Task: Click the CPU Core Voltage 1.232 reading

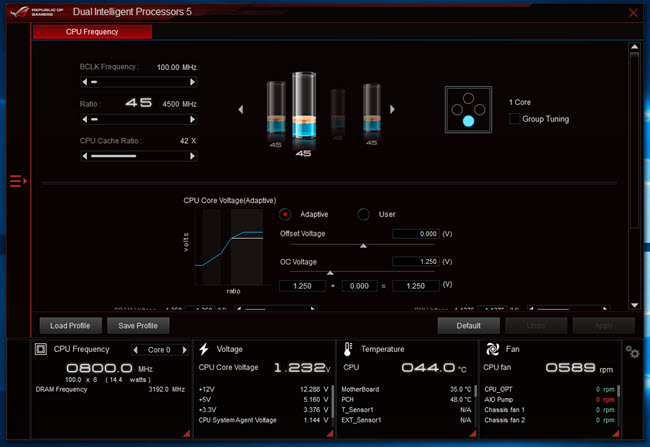Action: click(x=302, y=368)
